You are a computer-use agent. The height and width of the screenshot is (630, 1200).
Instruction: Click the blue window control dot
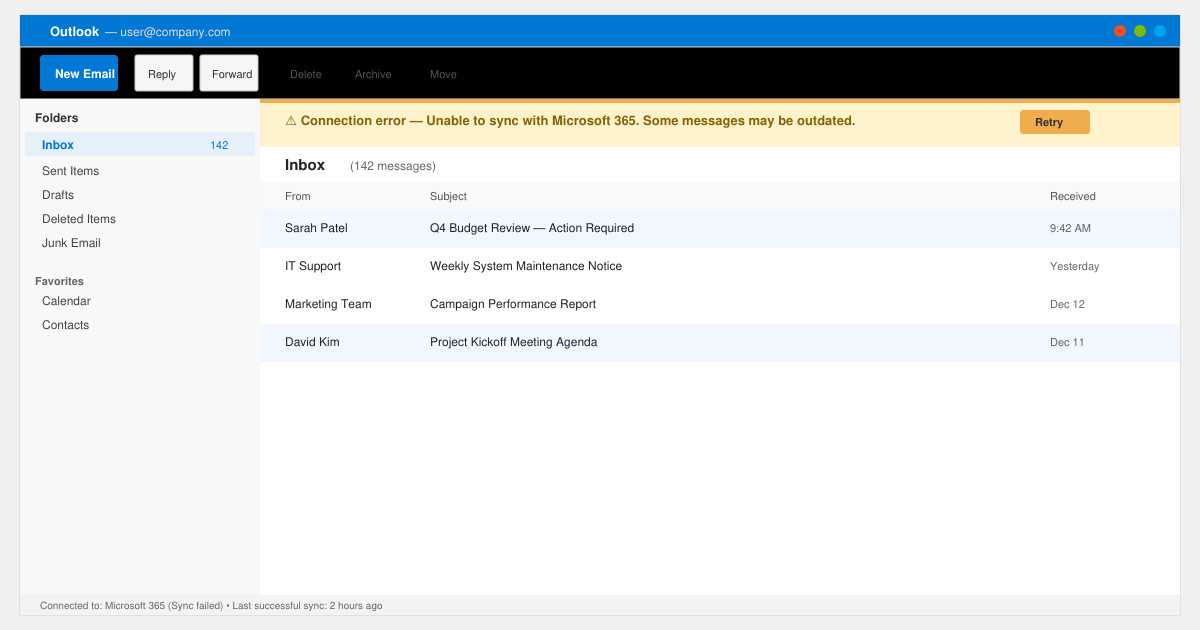[x=1160, y=31]
